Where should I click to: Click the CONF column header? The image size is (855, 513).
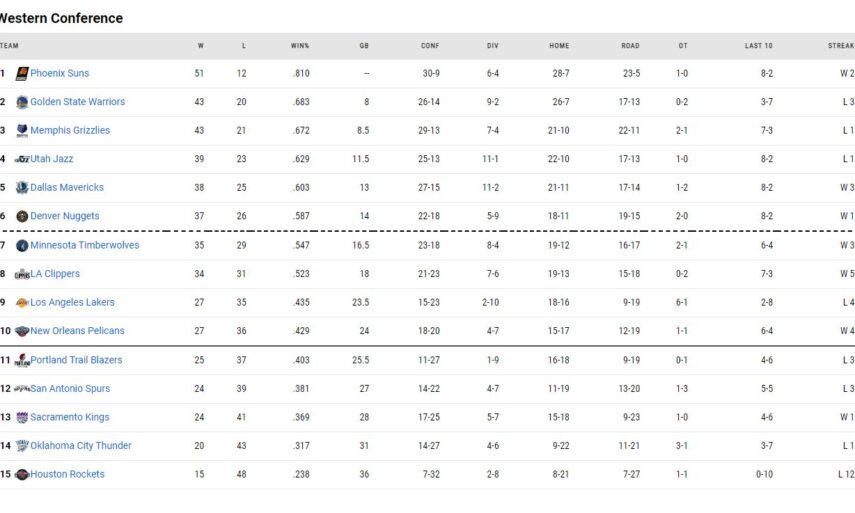[x=430, y=46]
